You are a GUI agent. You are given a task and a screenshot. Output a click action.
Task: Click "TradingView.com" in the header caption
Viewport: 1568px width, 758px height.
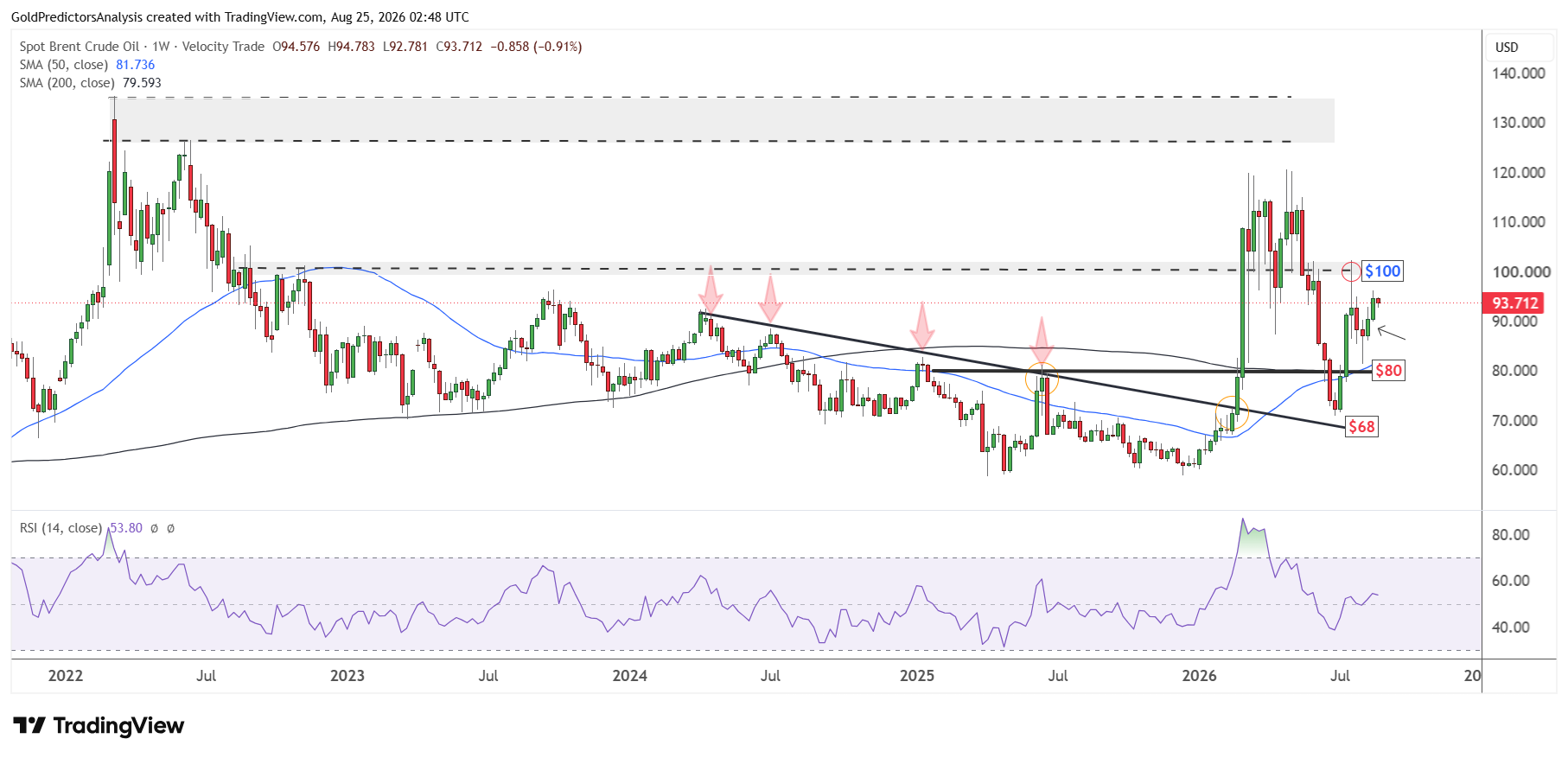(274, 17)
